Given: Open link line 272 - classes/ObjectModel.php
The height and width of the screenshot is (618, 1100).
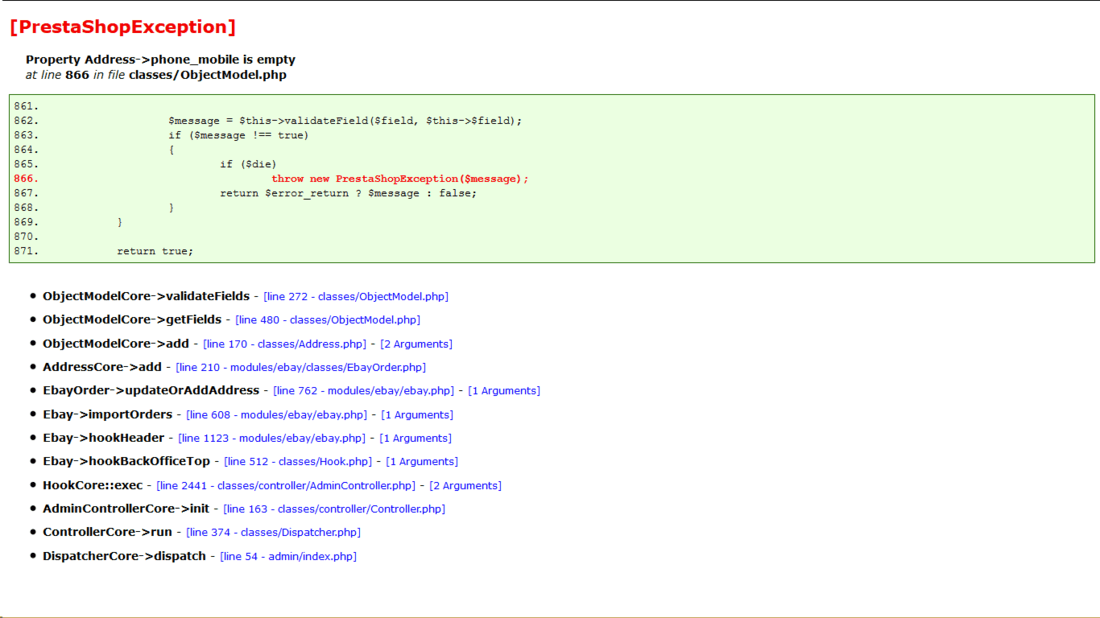Looking at the screenshot, I should coord(356,297).
